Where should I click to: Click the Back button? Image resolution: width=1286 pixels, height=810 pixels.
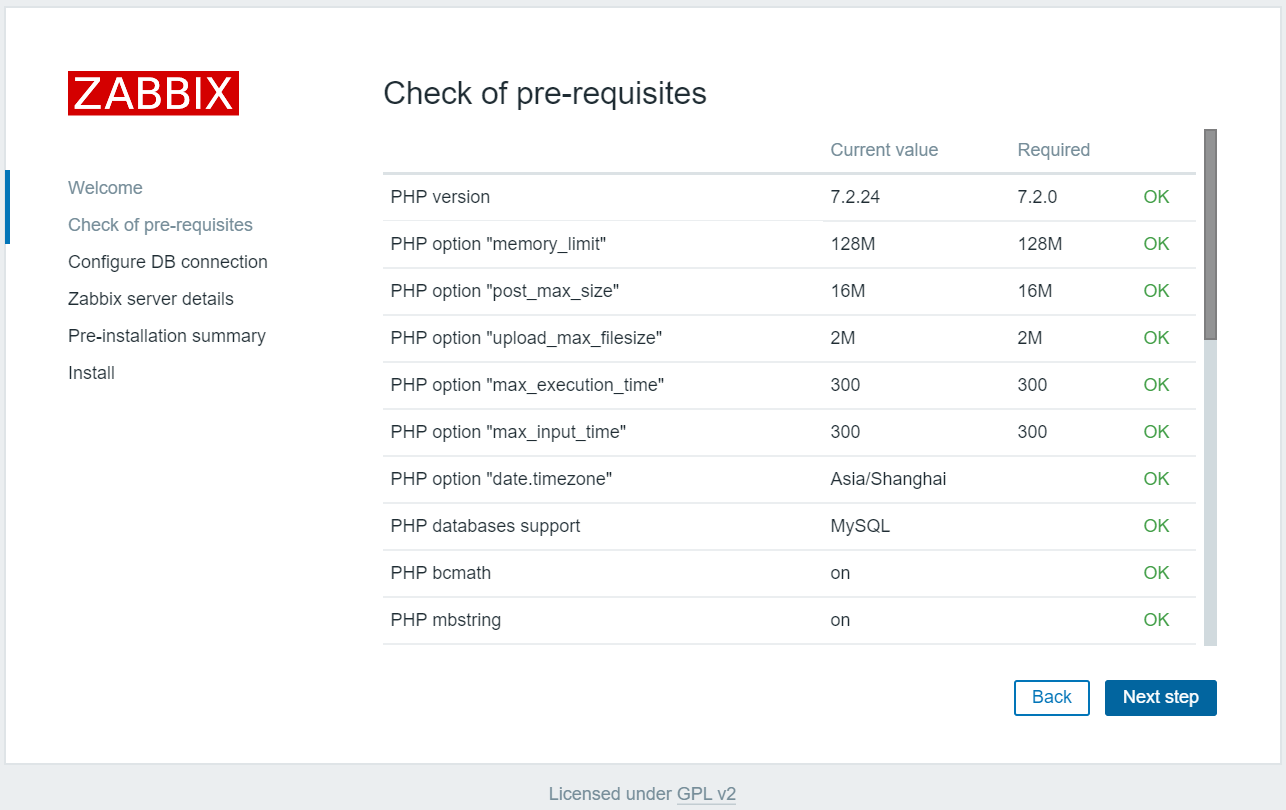[x=1051, y=697]
